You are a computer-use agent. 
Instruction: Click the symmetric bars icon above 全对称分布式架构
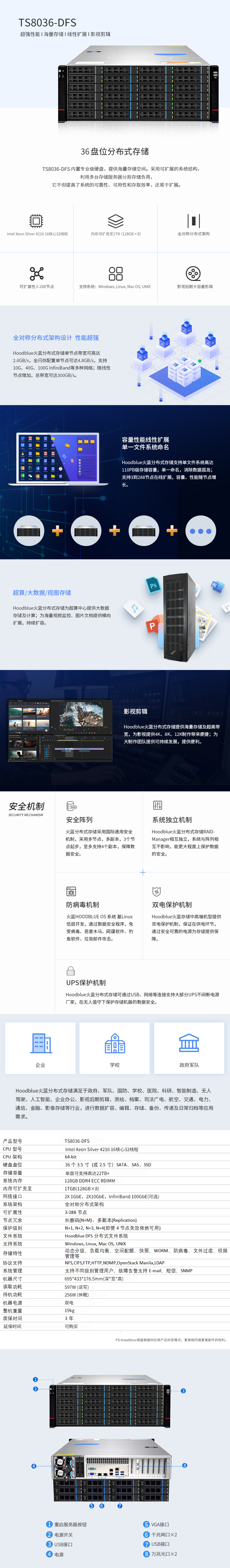coord(193,220)
